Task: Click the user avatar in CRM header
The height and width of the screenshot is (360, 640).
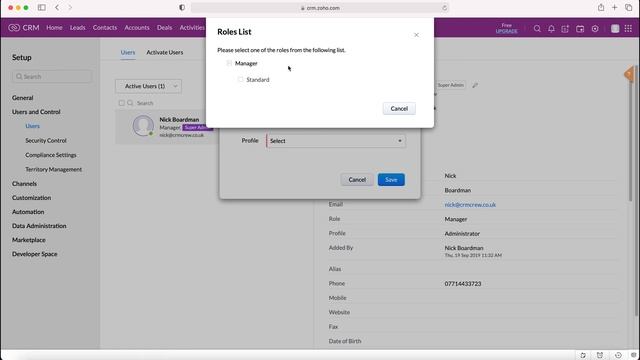Action: 615,28
